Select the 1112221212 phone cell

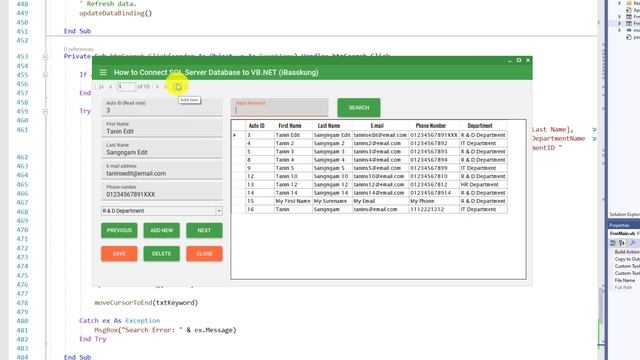pos(434,209)
